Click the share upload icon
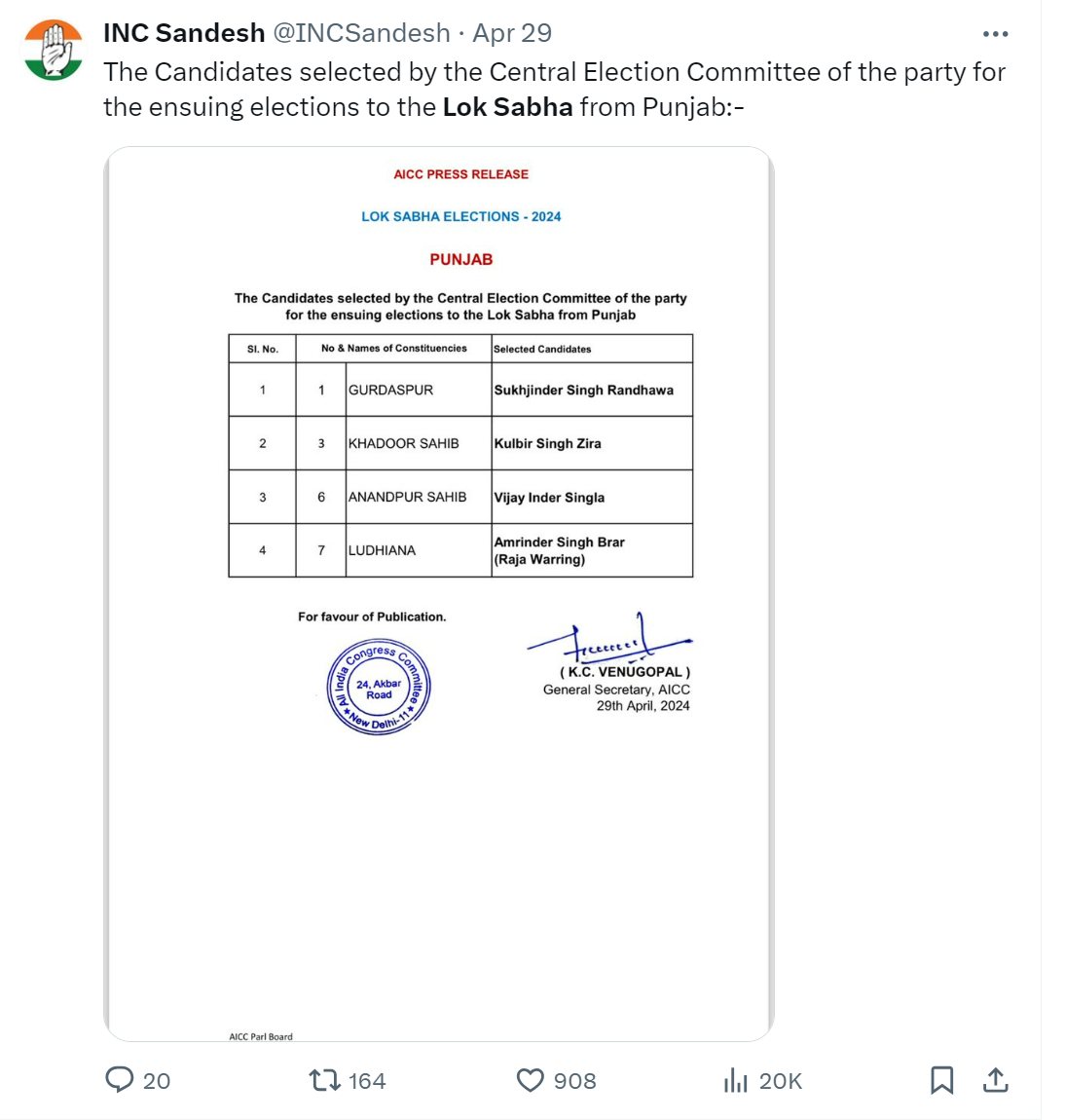Viewport: 1065px width, 1120px height. (x=995, y=1080)
